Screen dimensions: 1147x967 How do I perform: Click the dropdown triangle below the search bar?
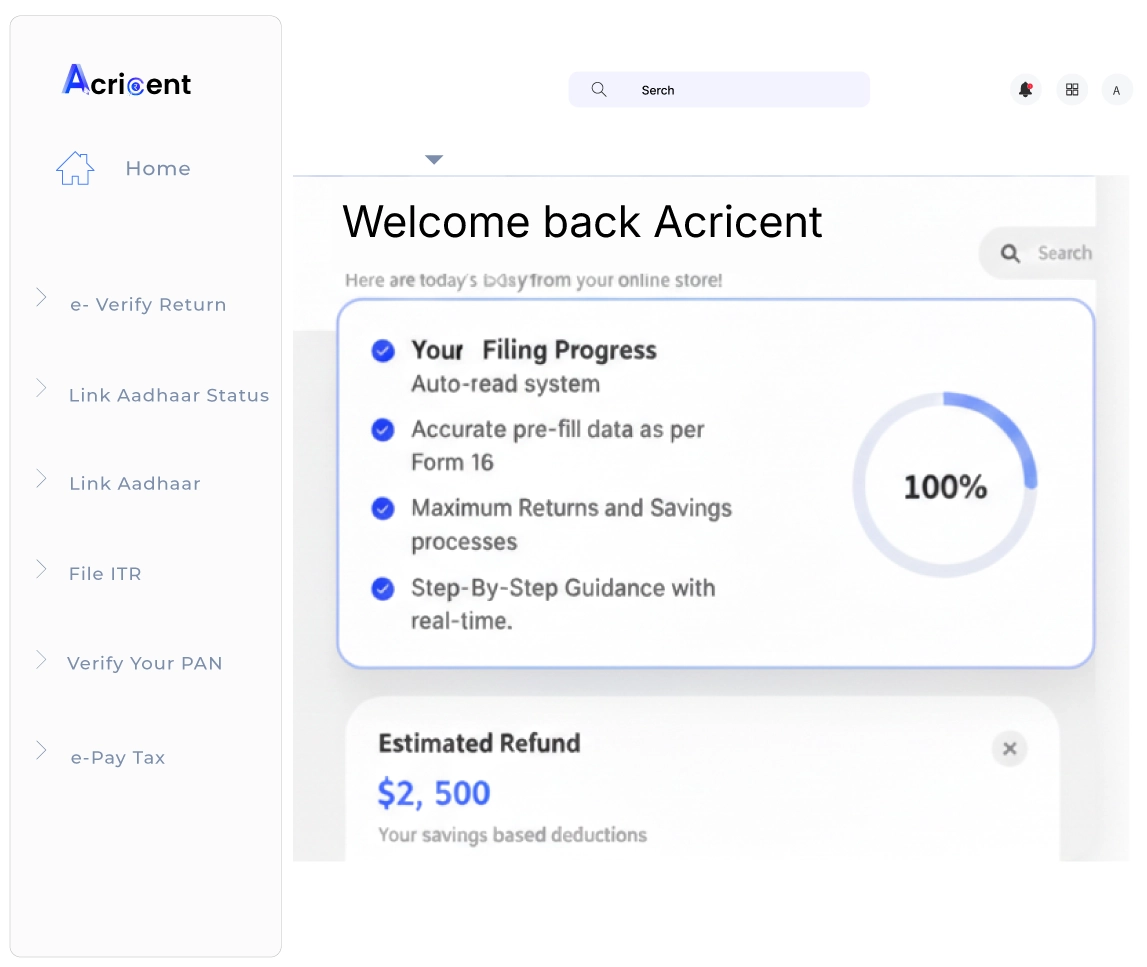click(x=434, y=160)
